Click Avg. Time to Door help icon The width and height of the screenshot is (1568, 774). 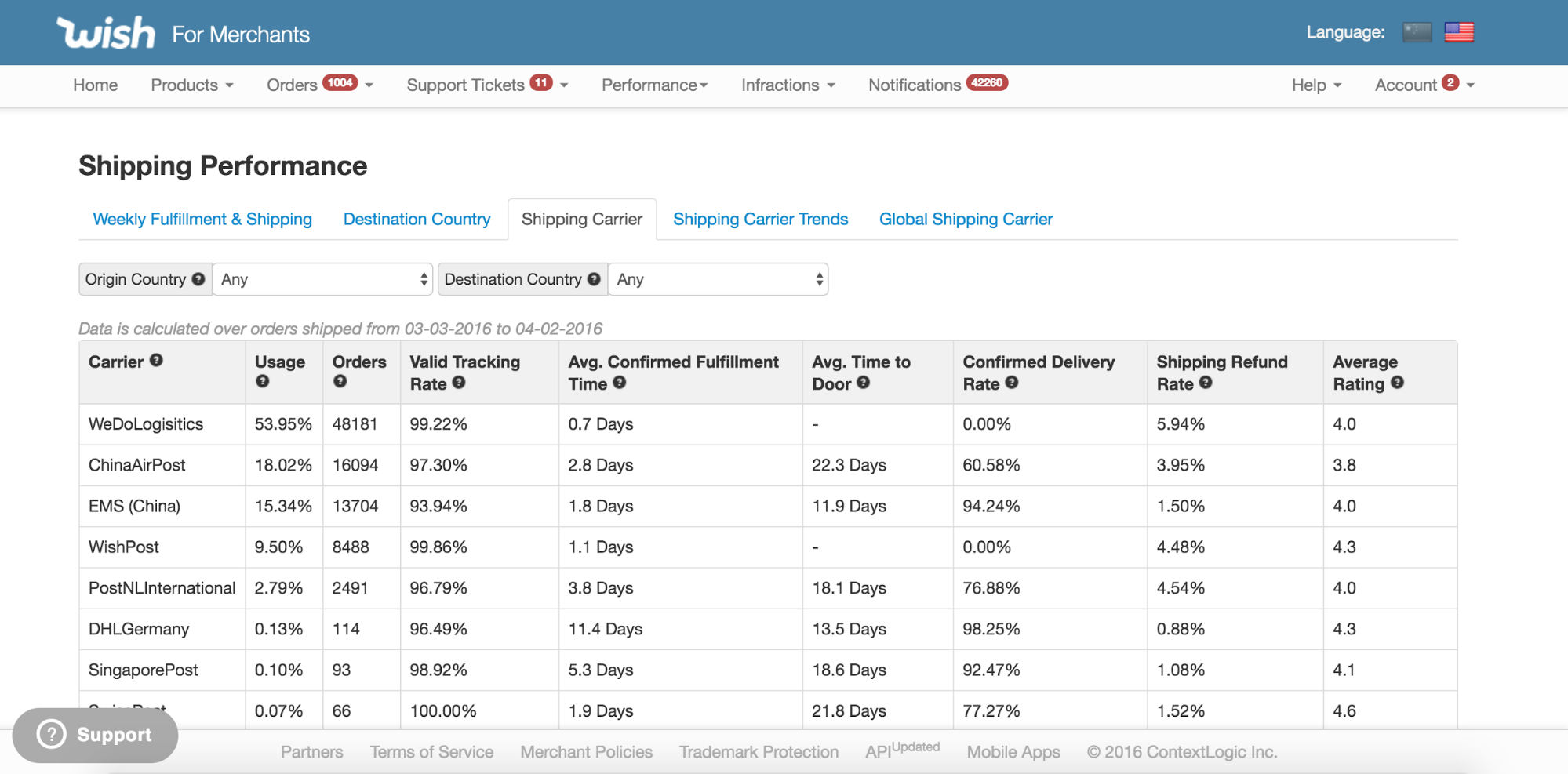click(x=864, y=383)
